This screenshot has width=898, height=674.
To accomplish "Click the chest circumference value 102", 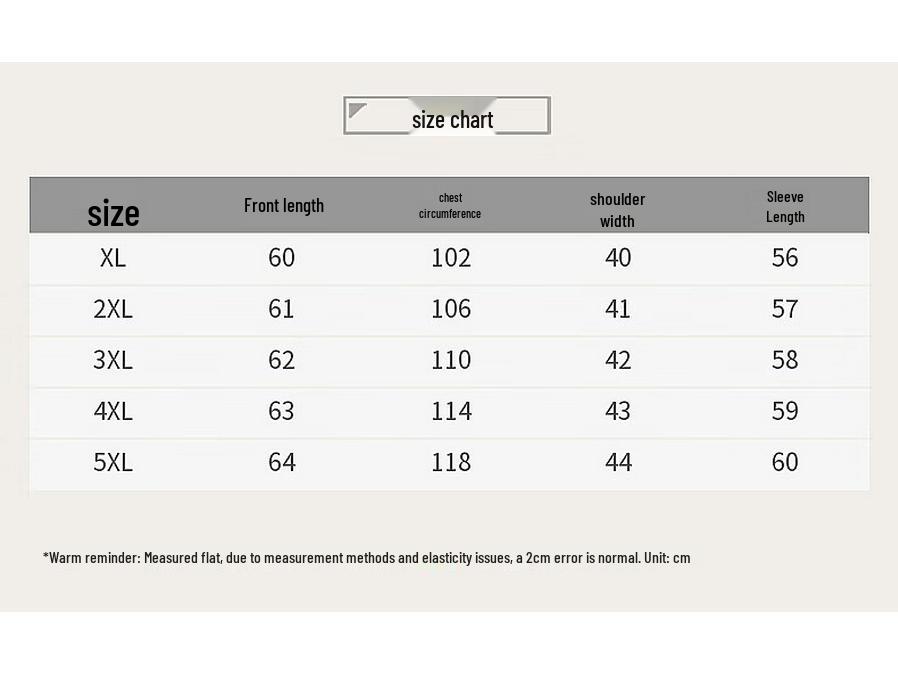I will tap(451, 258).
